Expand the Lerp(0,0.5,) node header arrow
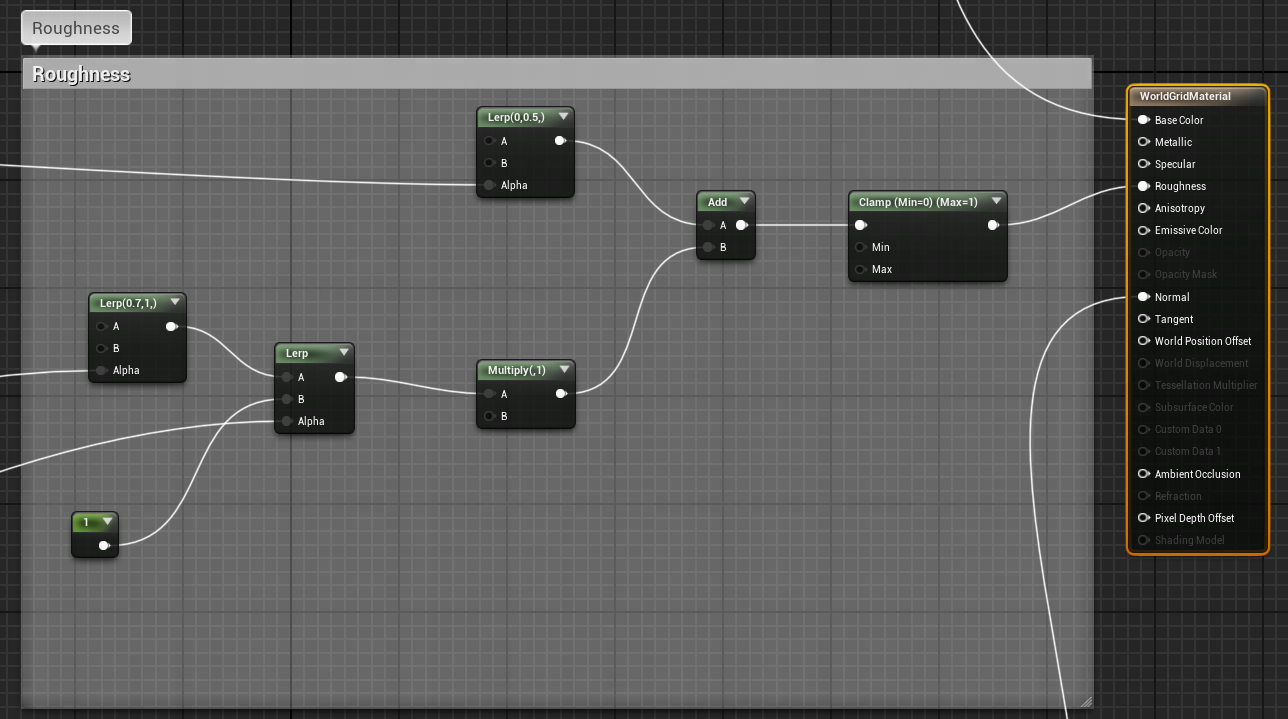1288x719 pixels. click(x=563, y=116)
